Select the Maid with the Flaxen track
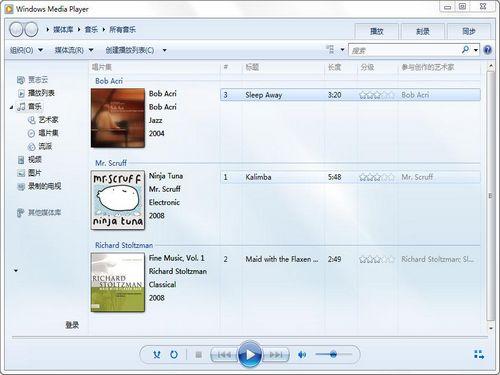The image size is (500, 375). [350, 259]
